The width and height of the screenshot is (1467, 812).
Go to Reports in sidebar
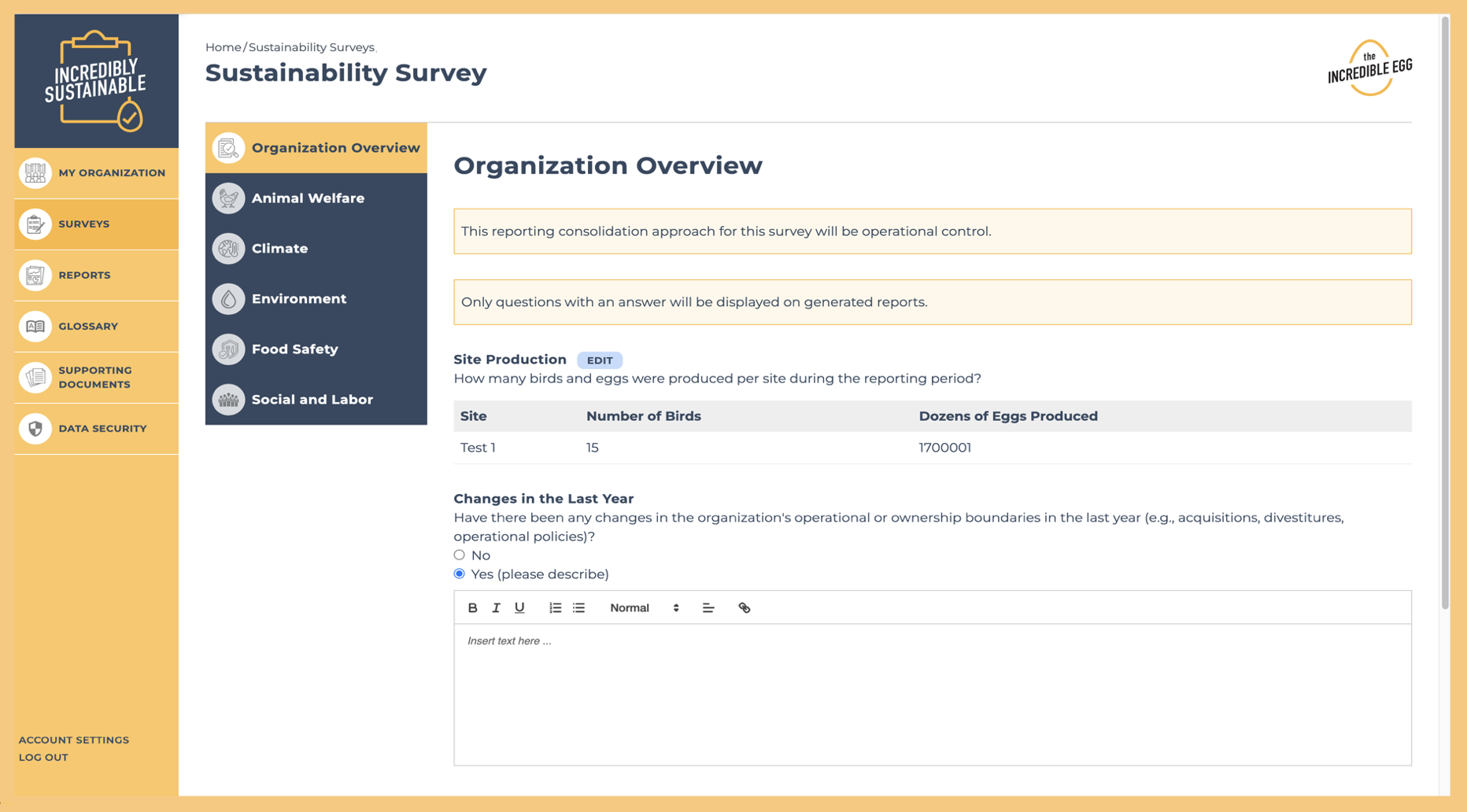tap(84, 275)
